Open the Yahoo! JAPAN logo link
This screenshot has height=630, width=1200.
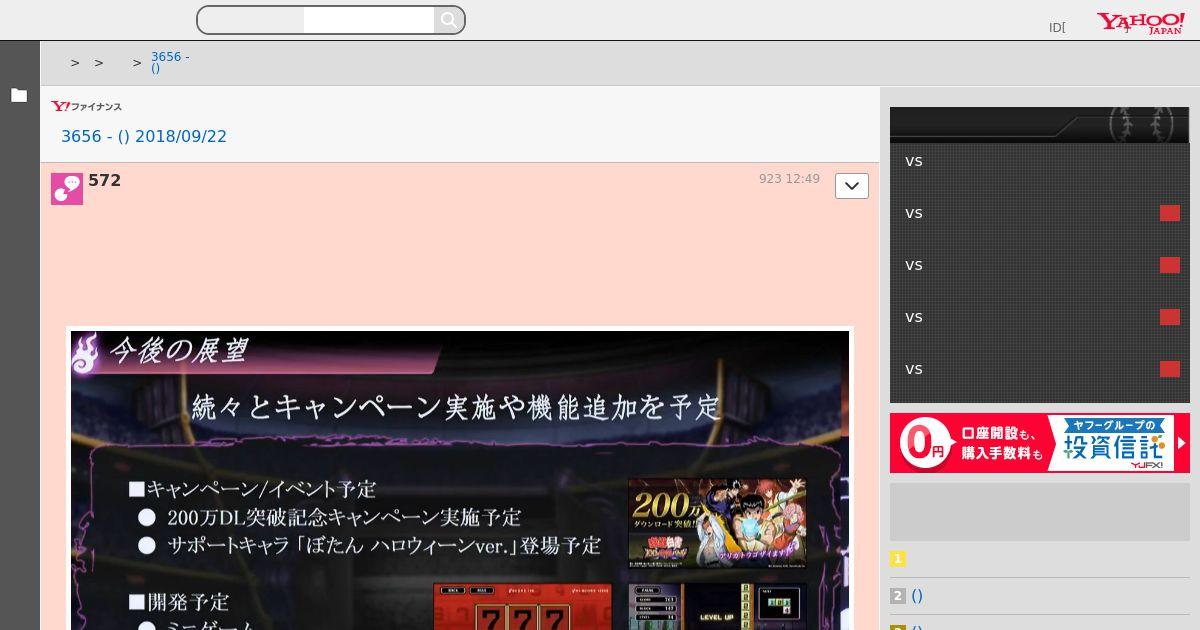(1140, 23)
